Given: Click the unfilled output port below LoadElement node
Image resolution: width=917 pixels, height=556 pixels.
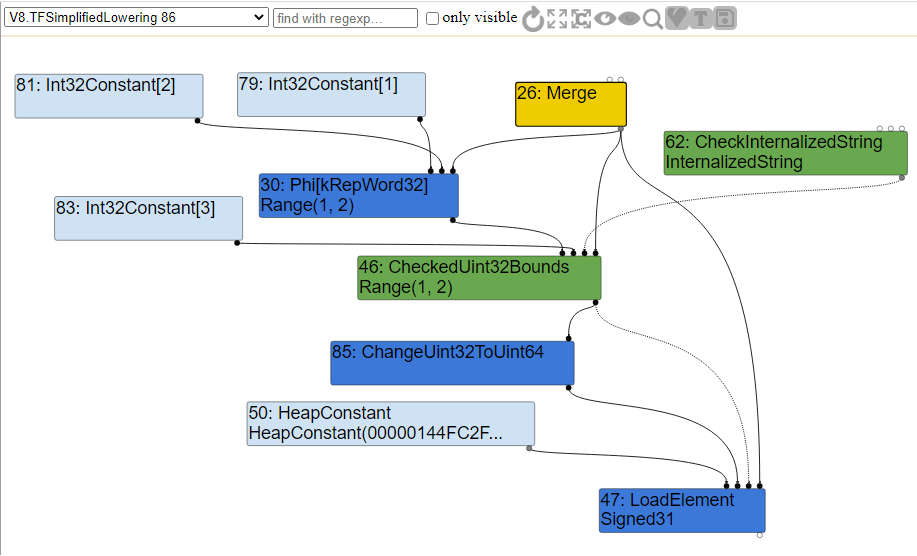Looking at the screenshot, I should (760, 534).
